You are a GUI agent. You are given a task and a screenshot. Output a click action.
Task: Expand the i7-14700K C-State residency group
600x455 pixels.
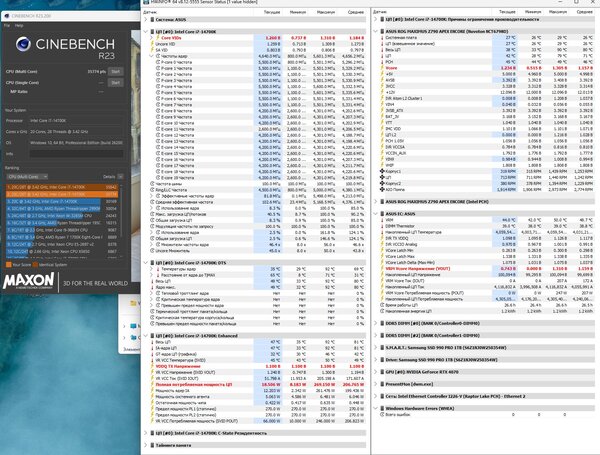coord(145,433)
